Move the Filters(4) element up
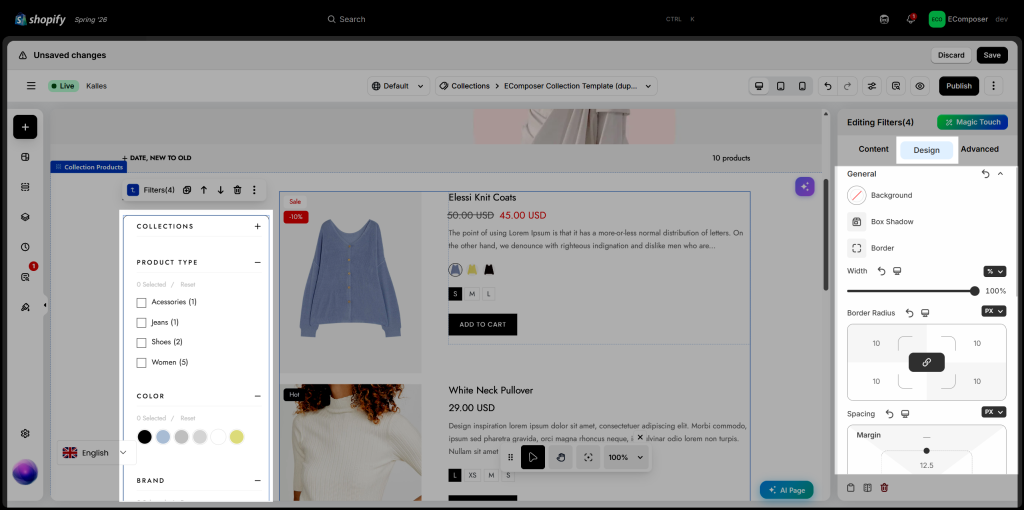 204,190
